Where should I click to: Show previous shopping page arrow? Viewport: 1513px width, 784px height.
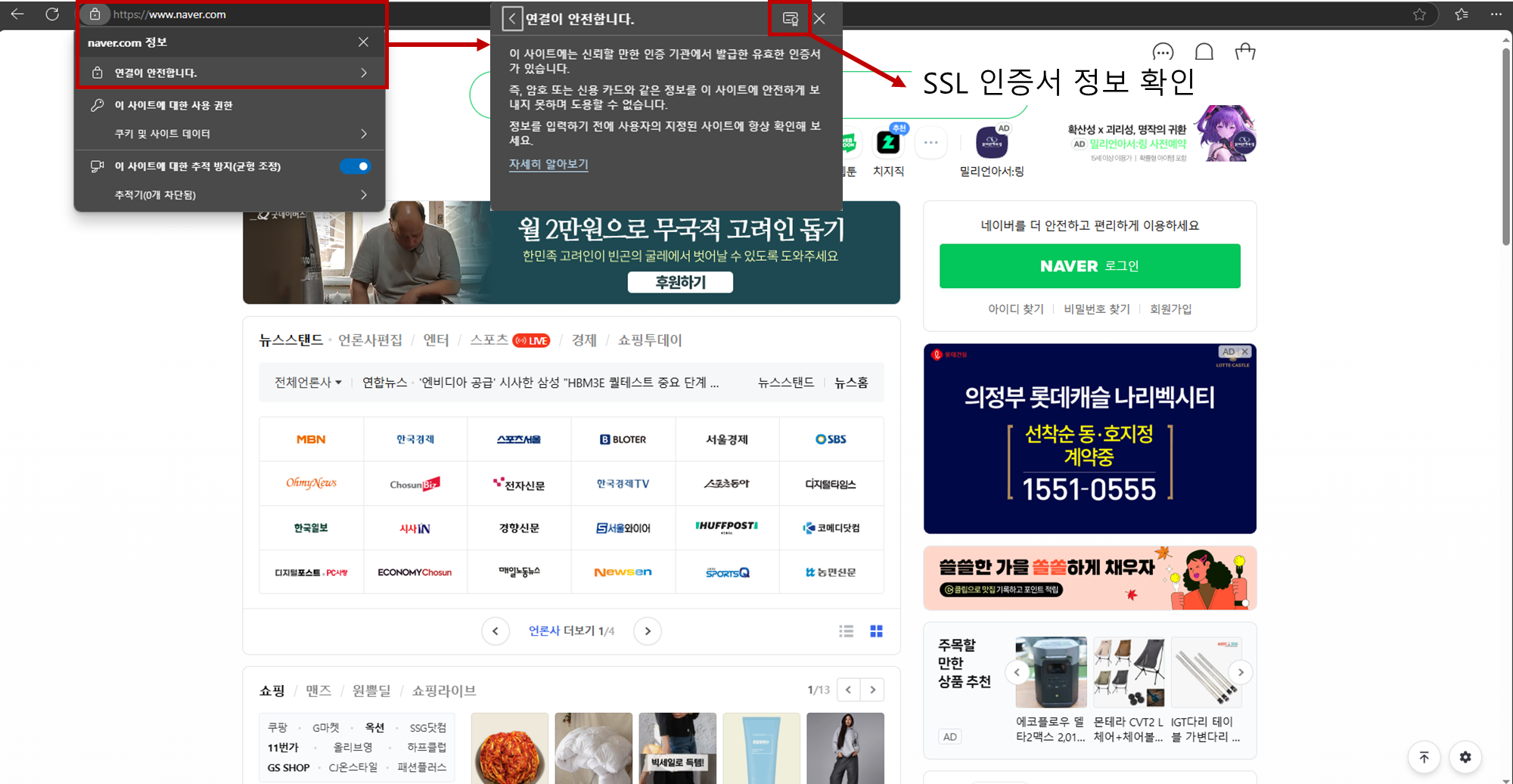pyautogui.click(x=849, y=689)
